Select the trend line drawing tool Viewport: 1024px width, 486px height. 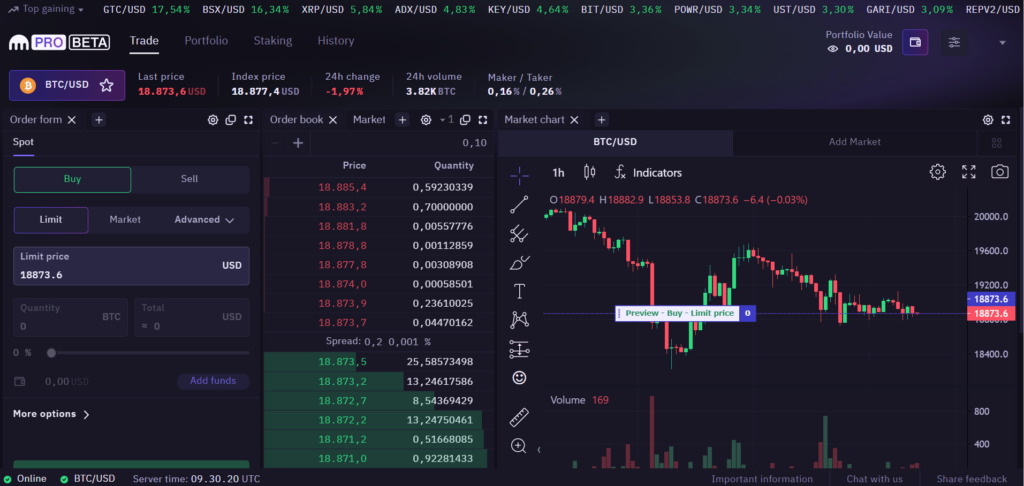(x=519, y=204)
